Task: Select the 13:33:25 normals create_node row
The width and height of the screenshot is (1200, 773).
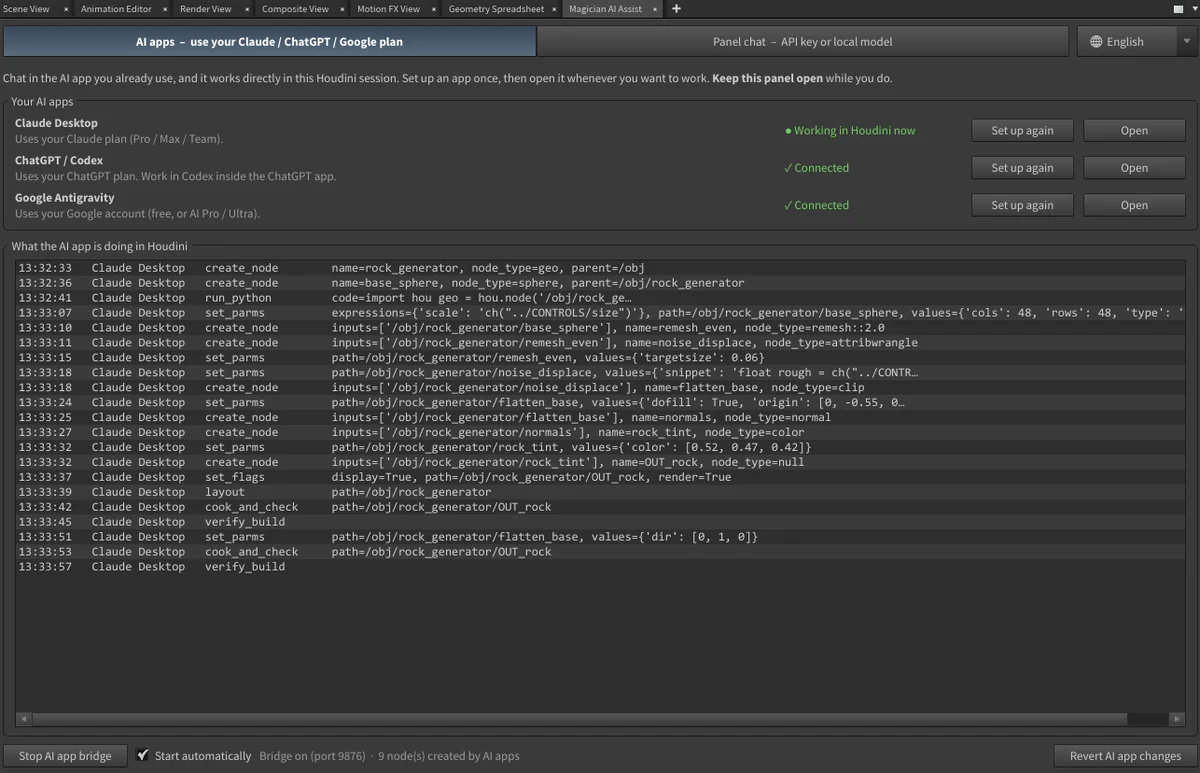Action: click(600, 418)
